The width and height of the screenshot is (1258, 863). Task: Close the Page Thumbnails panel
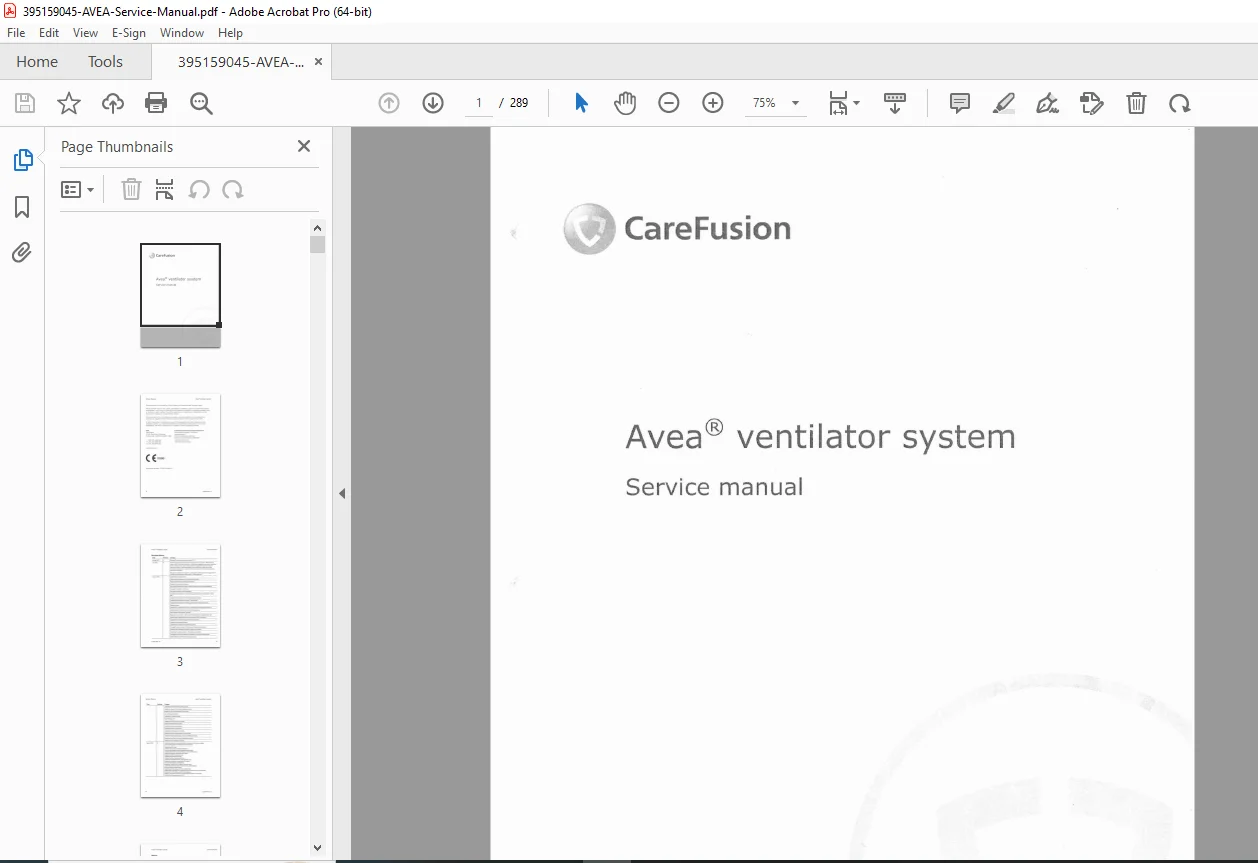tap(304, 146)
